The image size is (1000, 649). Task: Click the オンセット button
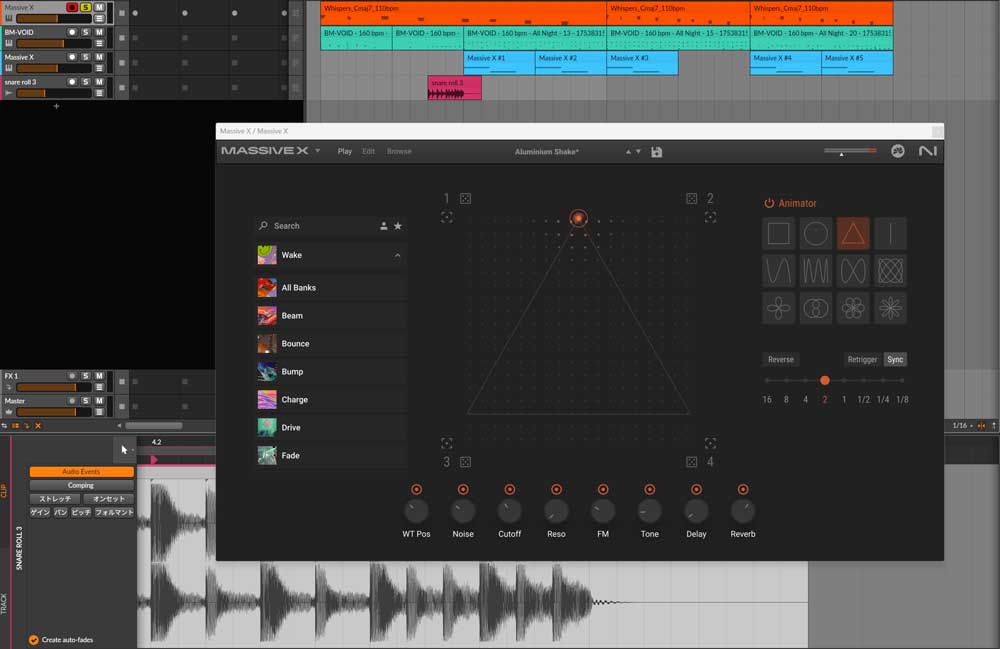[108, 499]
